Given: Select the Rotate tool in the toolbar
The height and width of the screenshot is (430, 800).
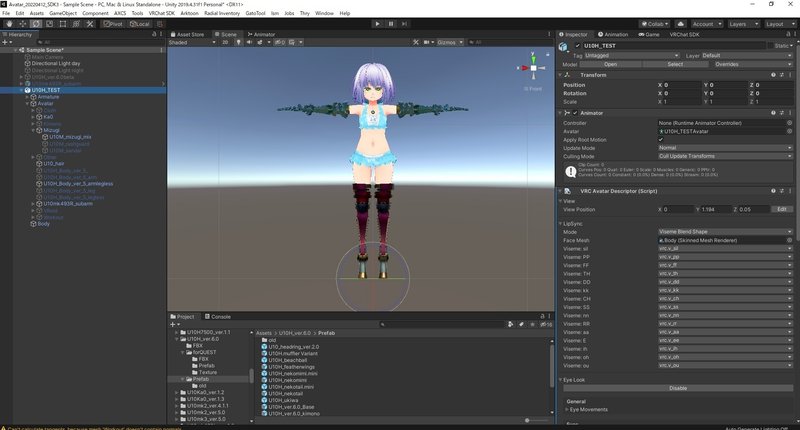Looking at the screenshot, I should point(36,24).
